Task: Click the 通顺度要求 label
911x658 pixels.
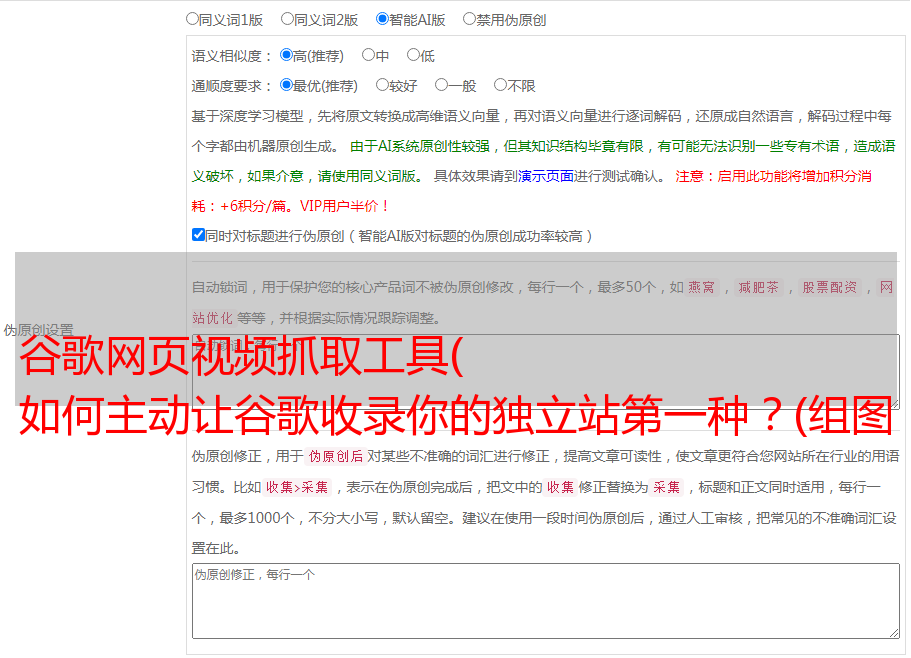Action: (x=231, y=87)
